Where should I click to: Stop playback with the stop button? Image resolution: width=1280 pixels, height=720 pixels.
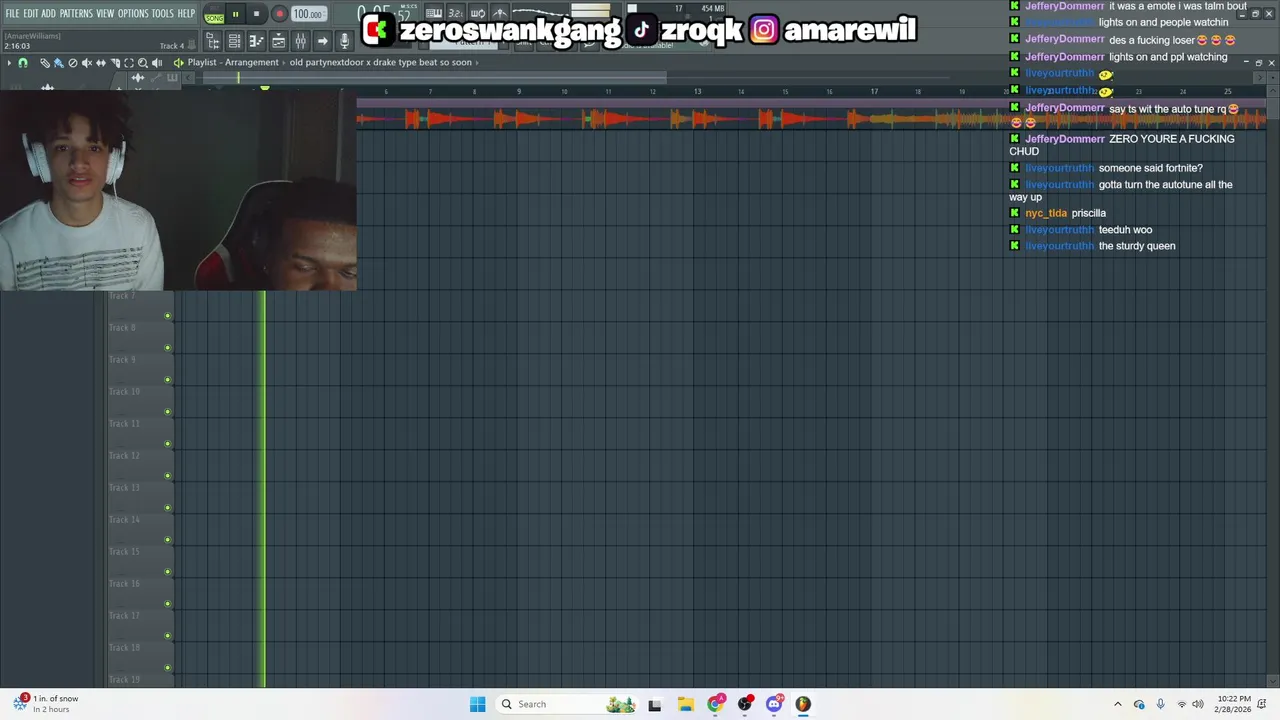coord(256,14)
